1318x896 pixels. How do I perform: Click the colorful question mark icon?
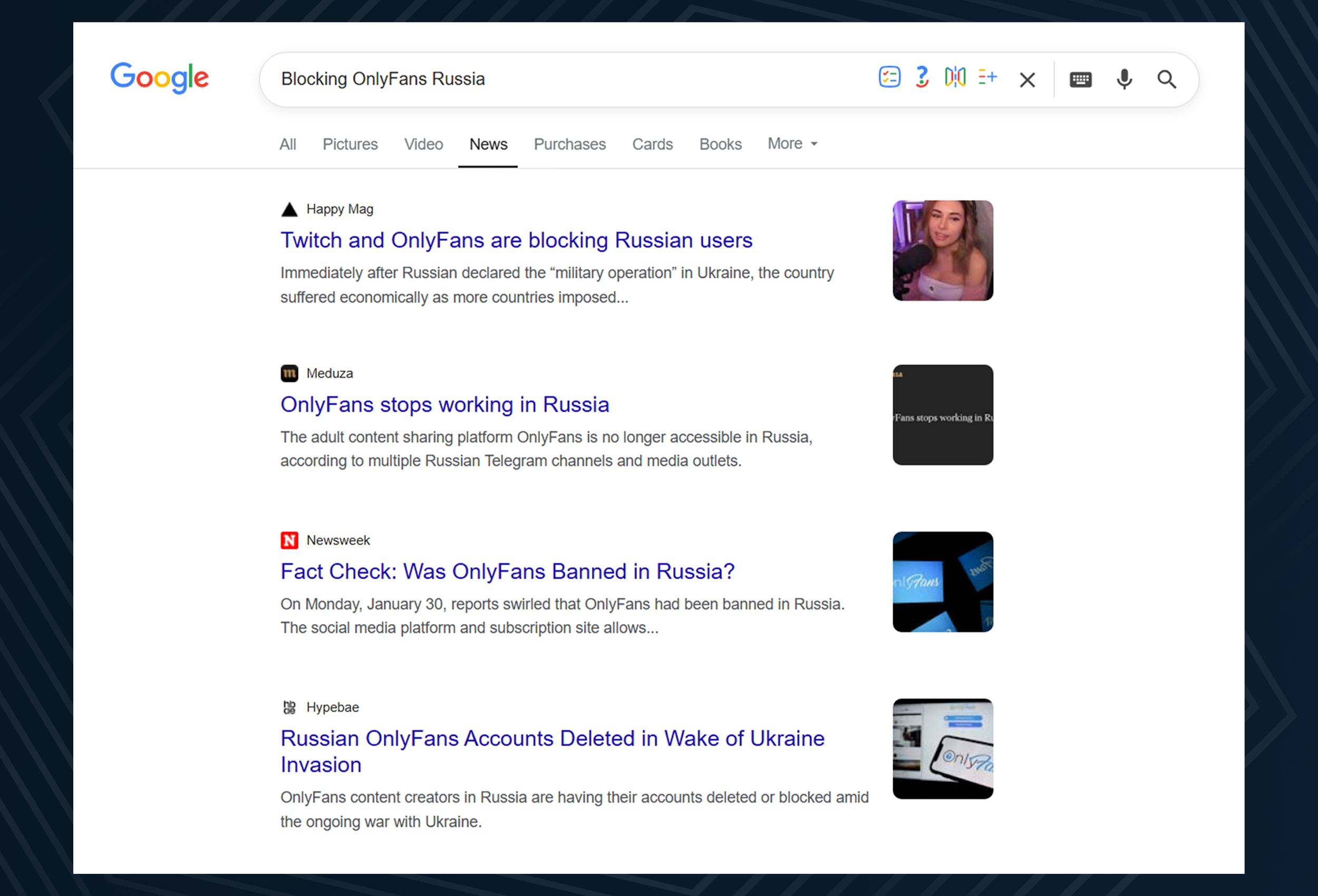pyautogui.click(x=922, y=77)
